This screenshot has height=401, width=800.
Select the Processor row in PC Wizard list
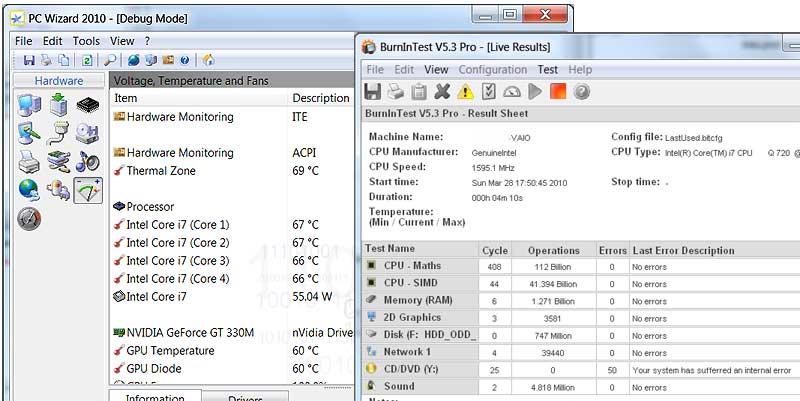232,207
